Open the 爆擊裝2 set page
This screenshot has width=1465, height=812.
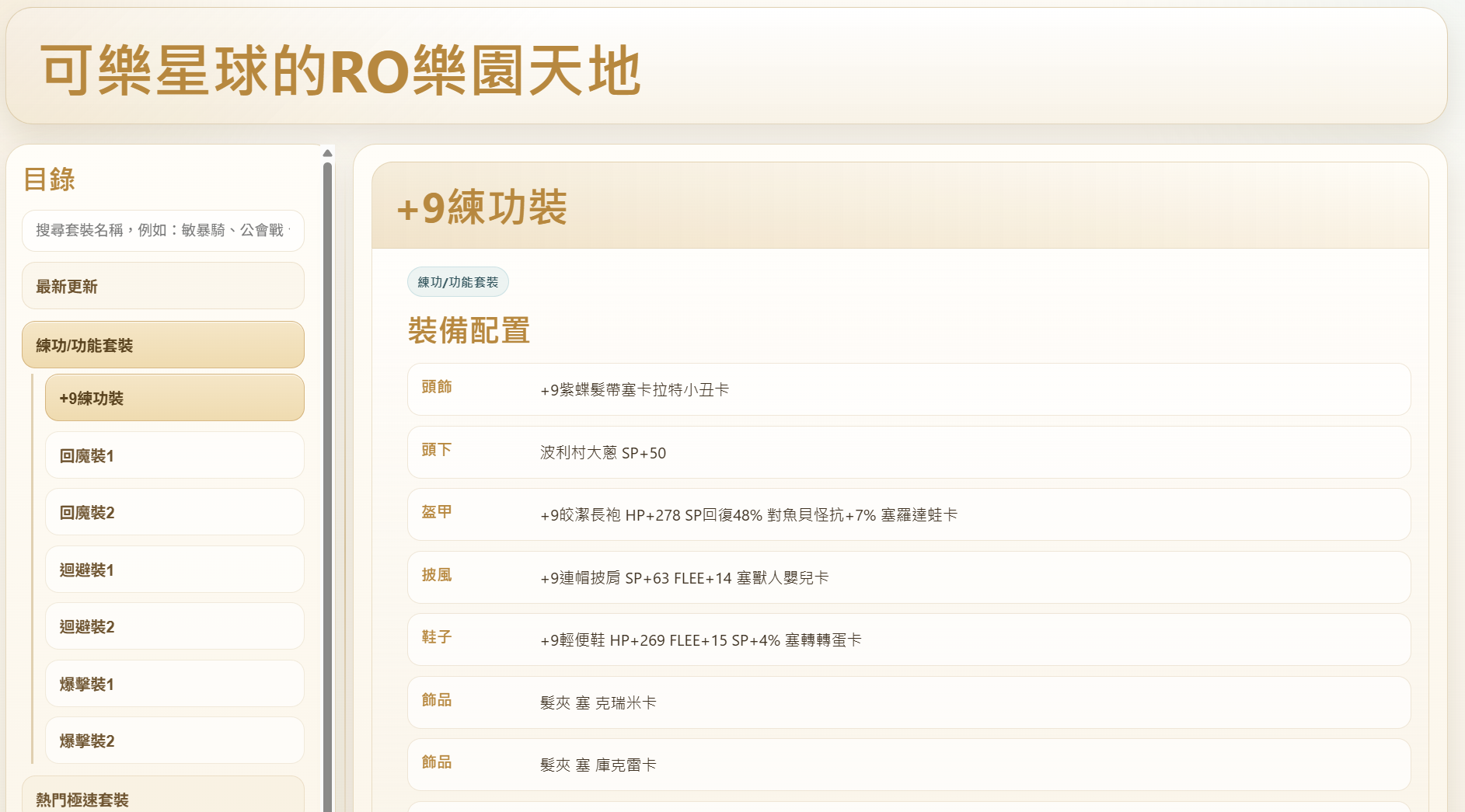click(x=174, y=741)
